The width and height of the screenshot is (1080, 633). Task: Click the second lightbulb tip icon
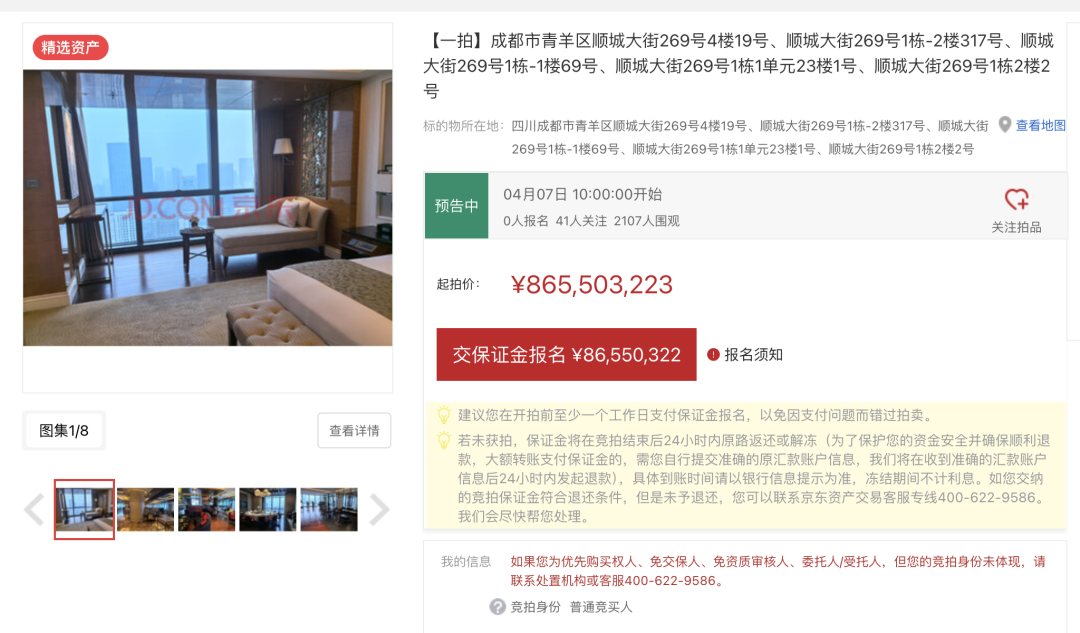(x=444, y=440)
